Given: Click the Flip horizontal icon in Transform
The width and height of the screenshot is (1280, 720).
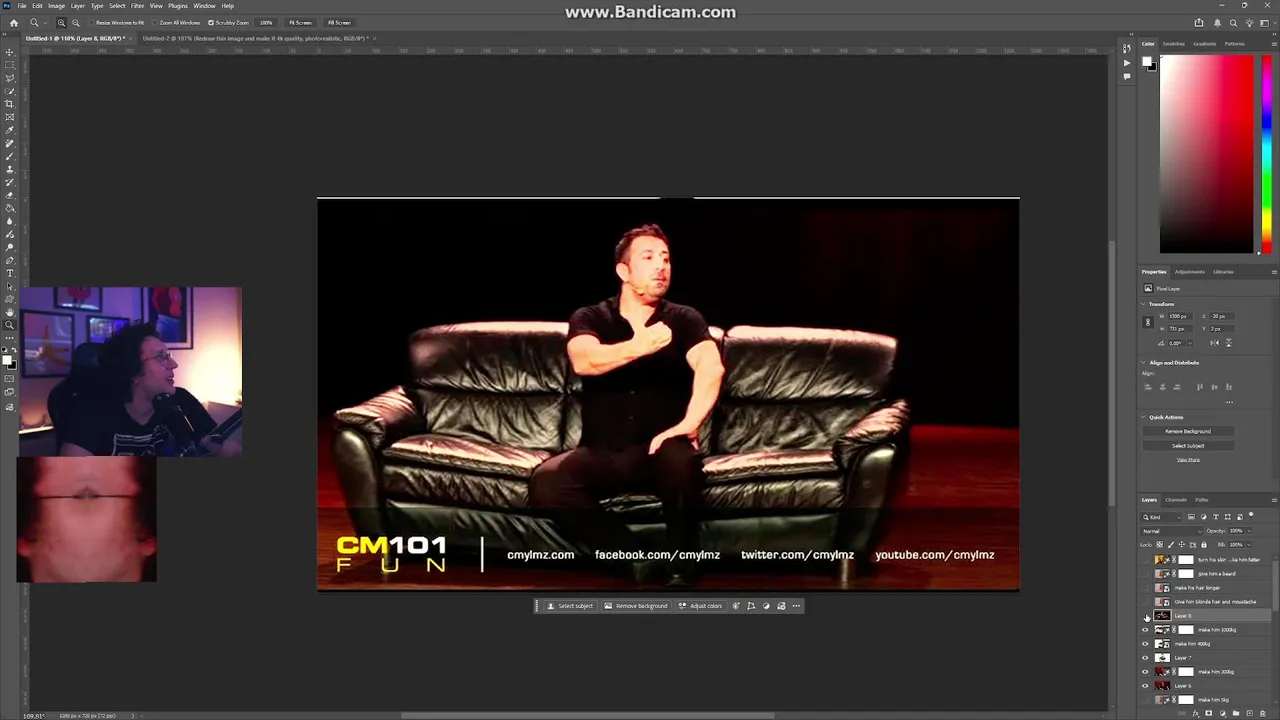Looking at the screenshot, I should [1214, 343].
